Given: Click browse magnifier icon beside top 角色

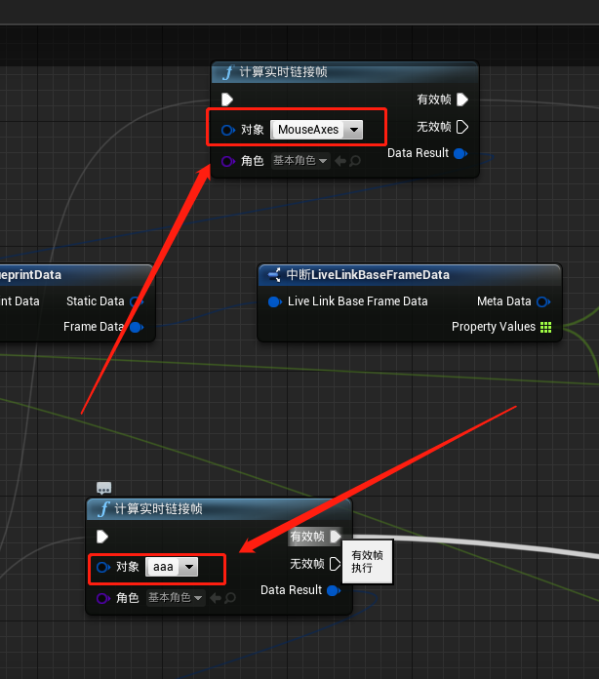Looking at the screenshot, I should point(355,161).
